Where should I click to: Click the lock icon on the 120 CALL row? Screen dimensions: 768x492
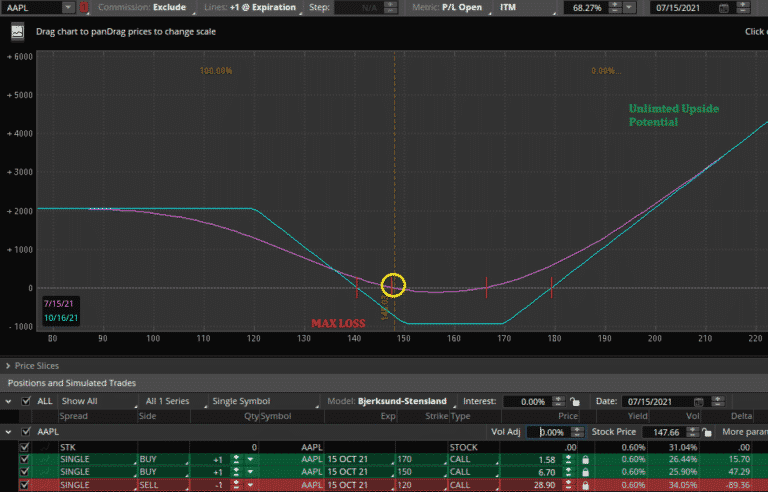click(584, 484)
